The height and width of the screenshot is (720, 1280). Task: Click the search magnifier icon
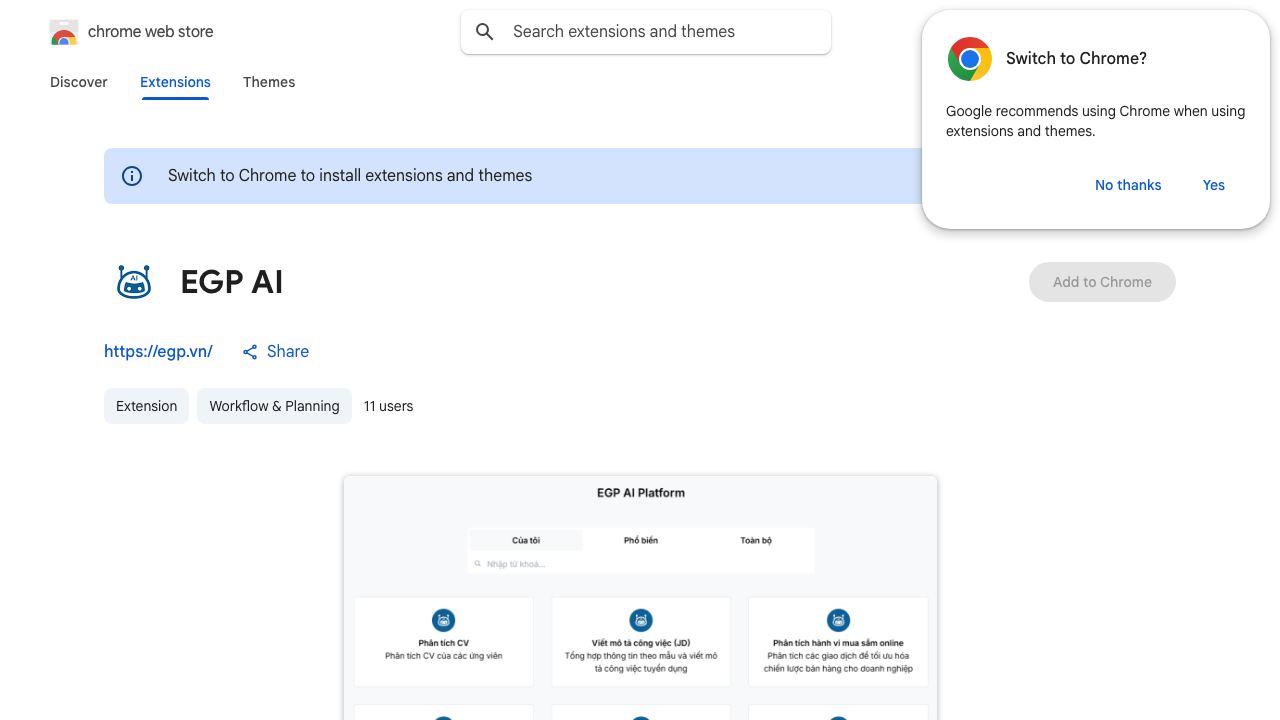pyautogui.click(x=485, y=32)
